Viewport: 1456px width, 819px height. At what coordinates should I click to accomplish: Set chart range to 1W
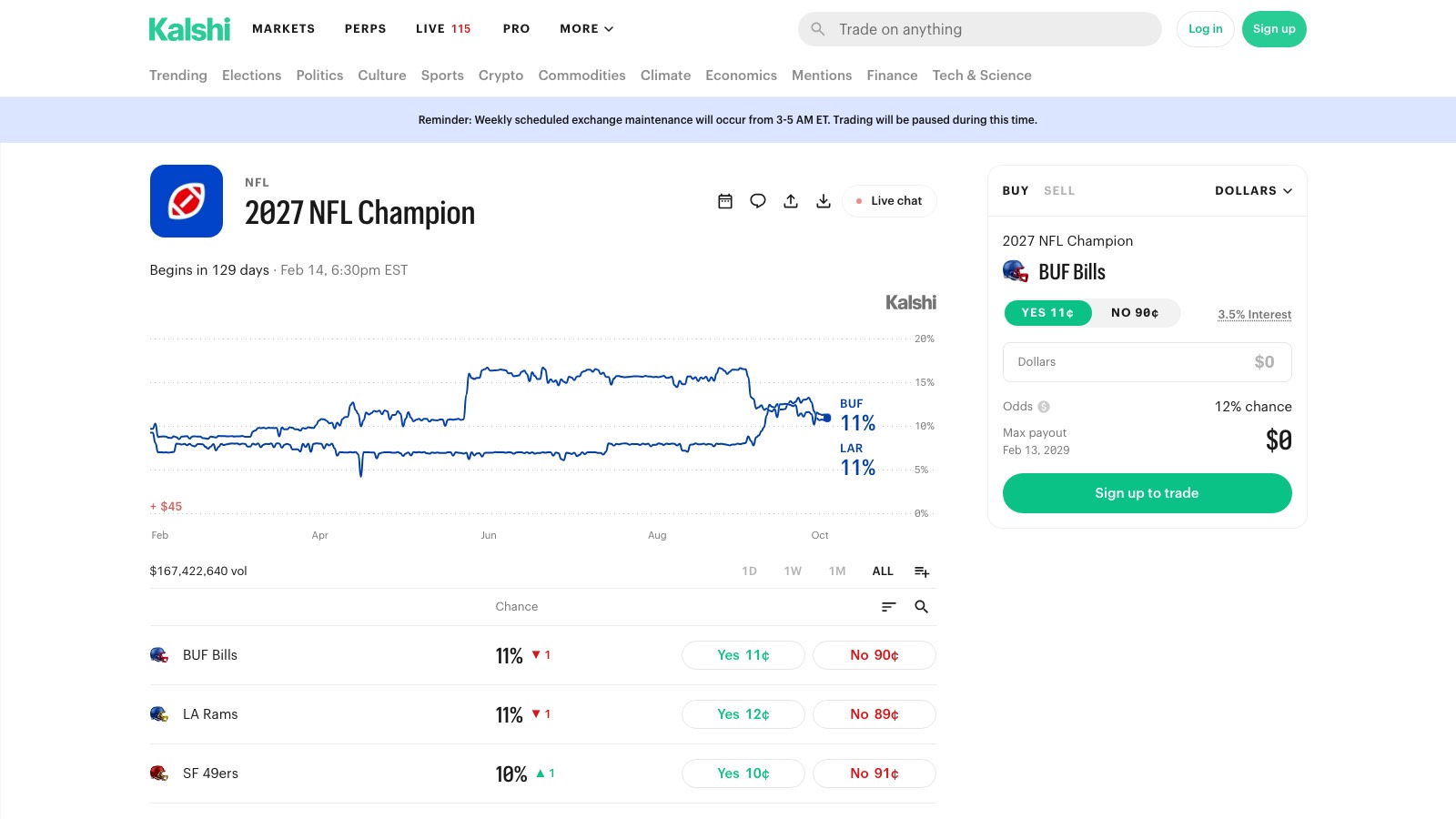tap(793, 571)
